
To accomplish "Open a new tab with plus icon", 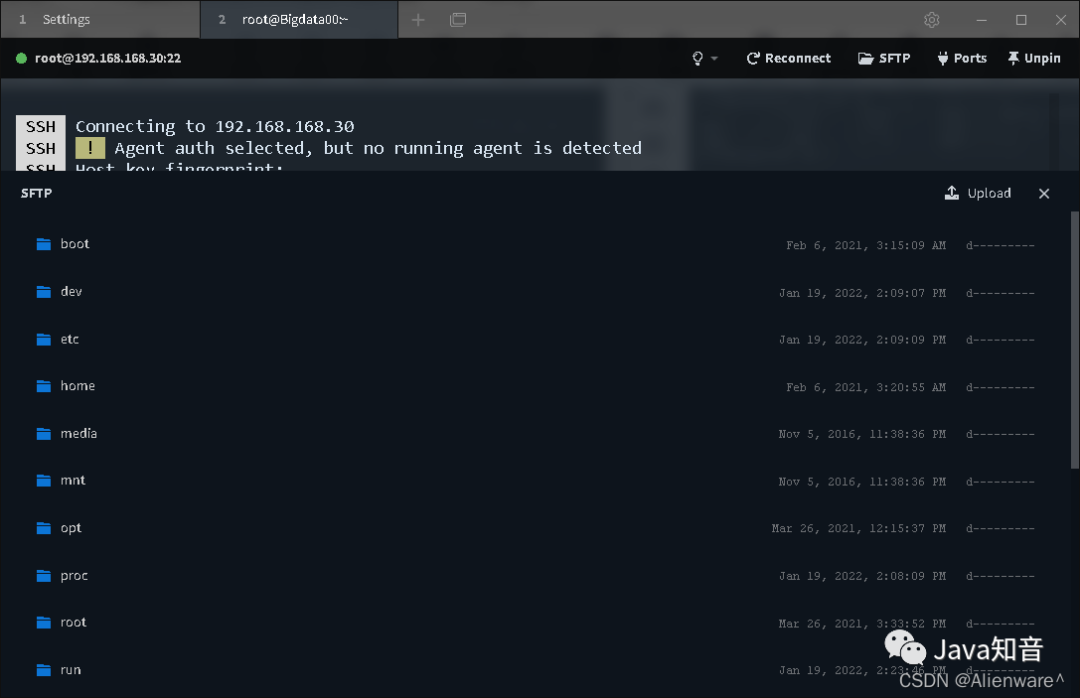I will pyautogui.click(x=418, y=20).
